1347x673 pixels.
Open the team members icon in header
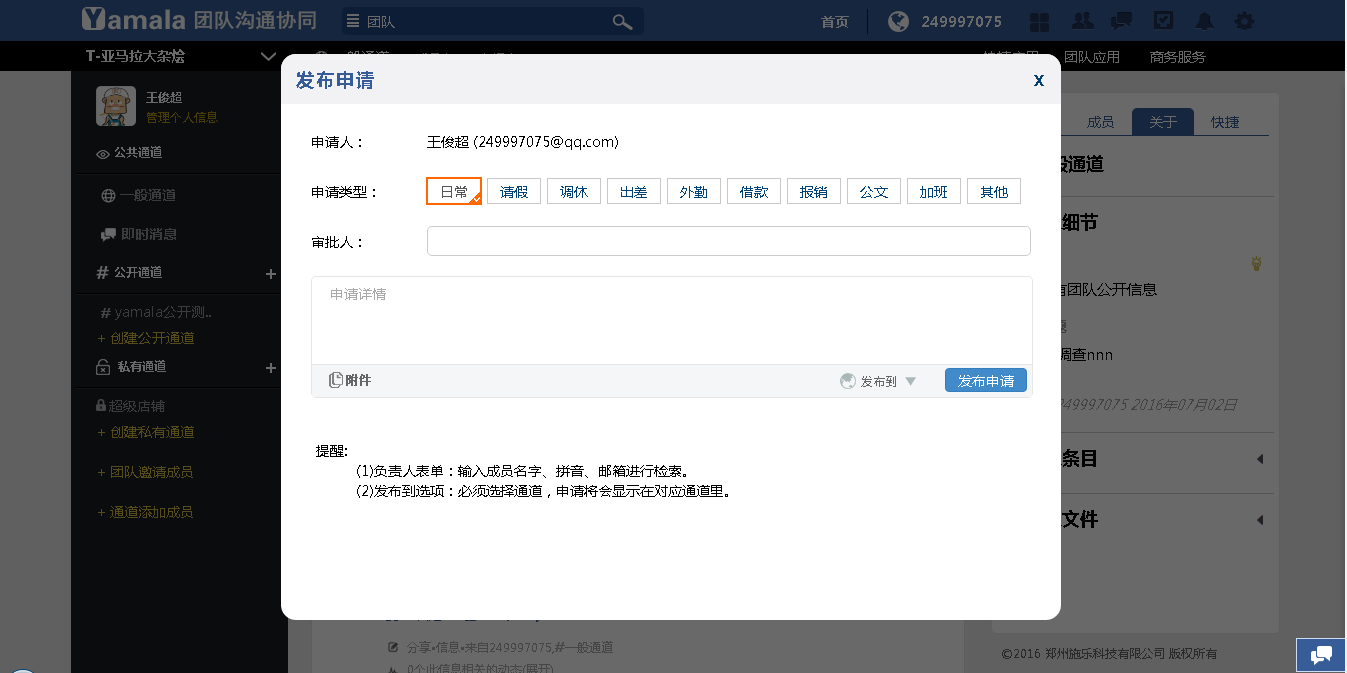tap(1082, 21)
